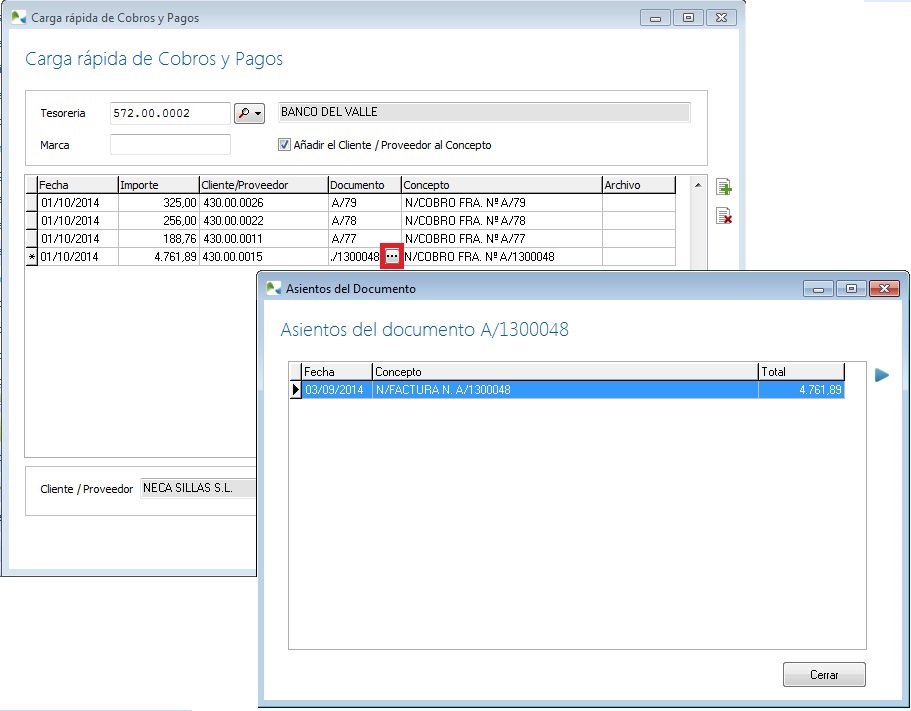Maximize the Asientos del Documento dialog
Image resolution: width=911 pixels, height=711 pixels.
tap(850, 289)
